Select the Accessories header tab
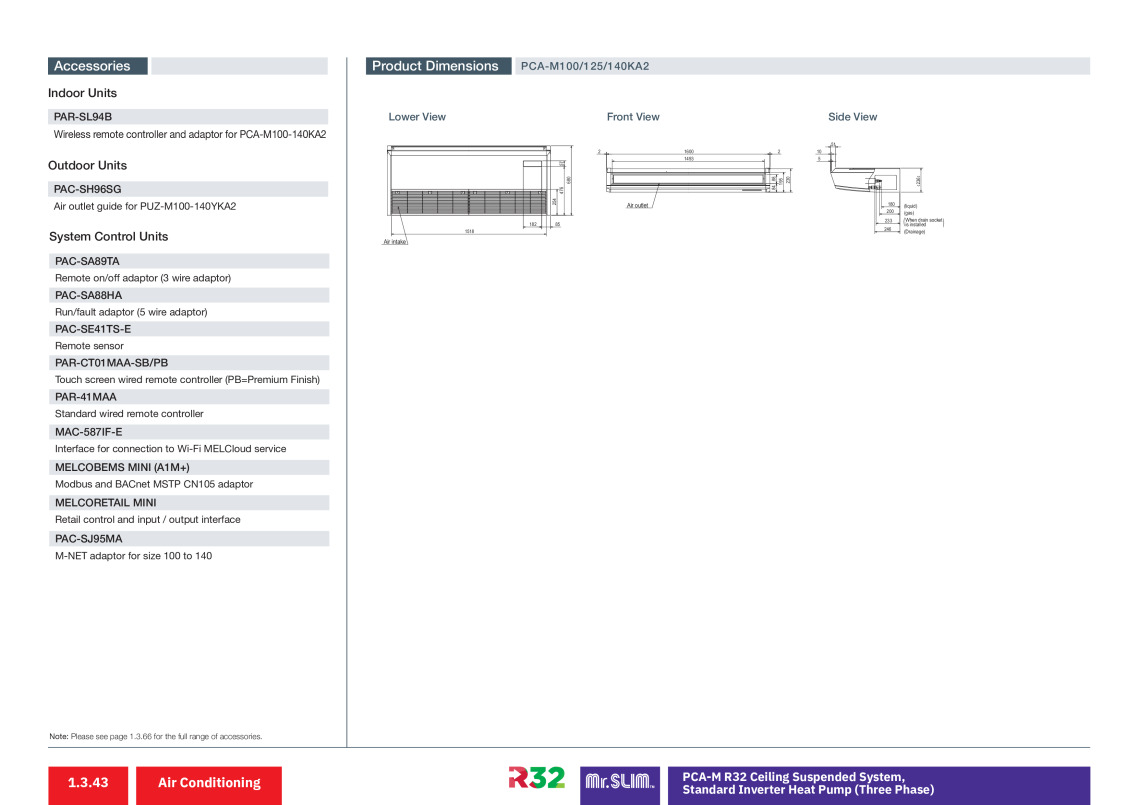 pos(98,66)
